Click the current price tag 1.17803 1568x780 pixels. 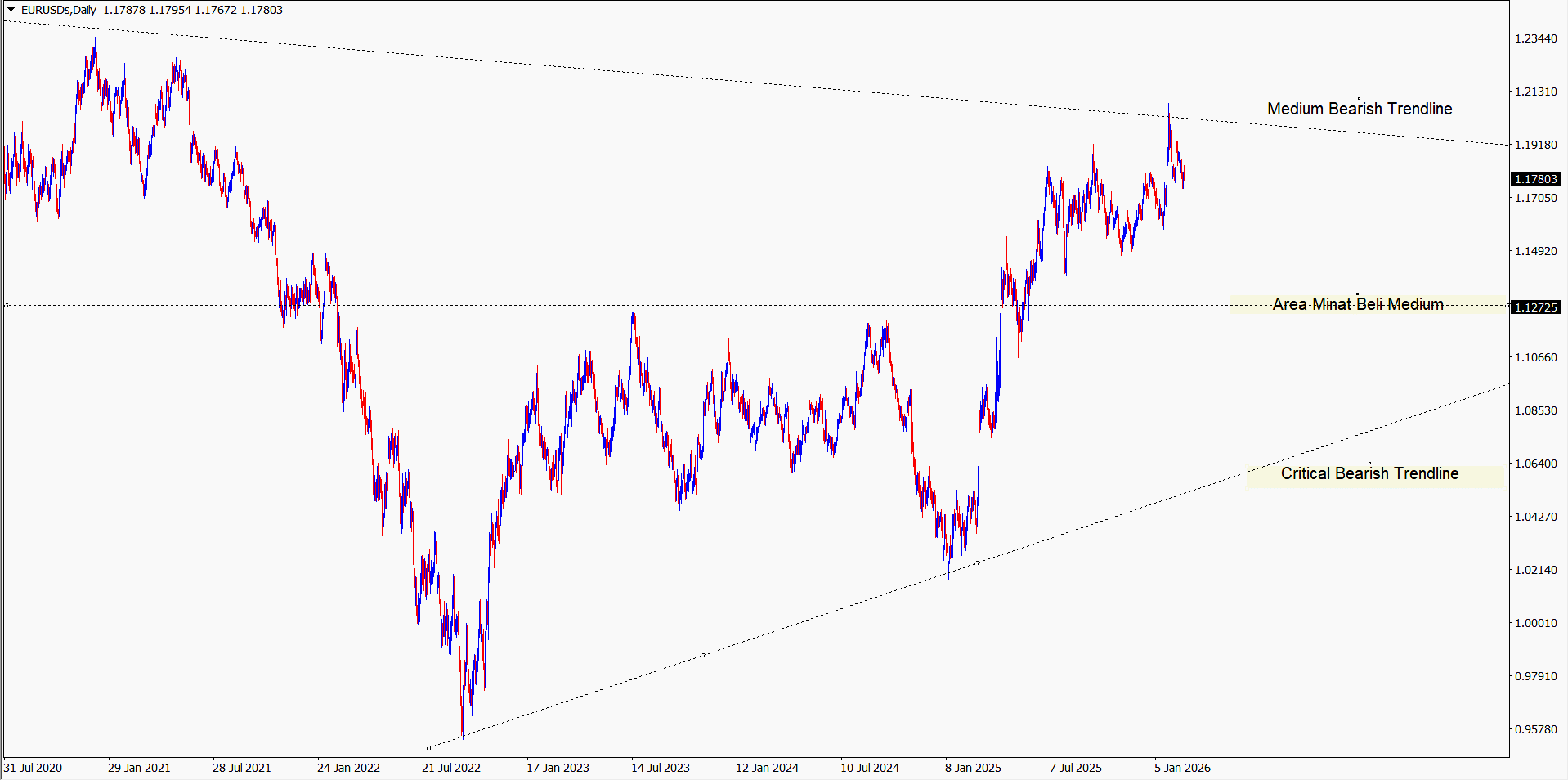1535,179
